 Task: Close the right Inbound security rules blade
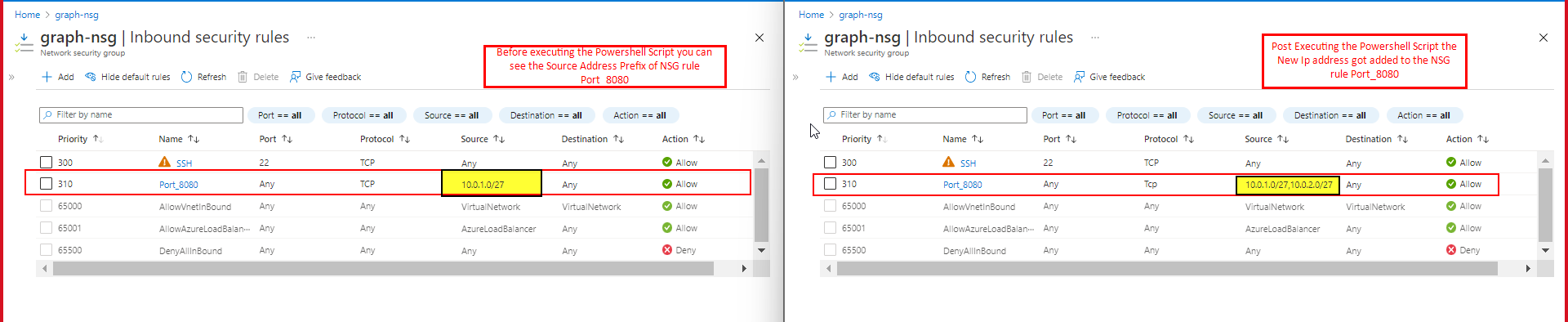pos(1543,38)
